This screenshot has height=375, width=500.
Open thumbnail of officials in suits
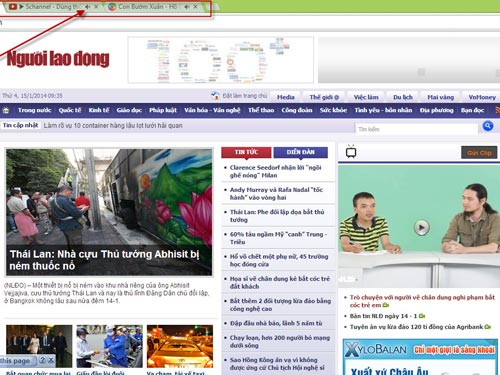(x=39, y=346)
